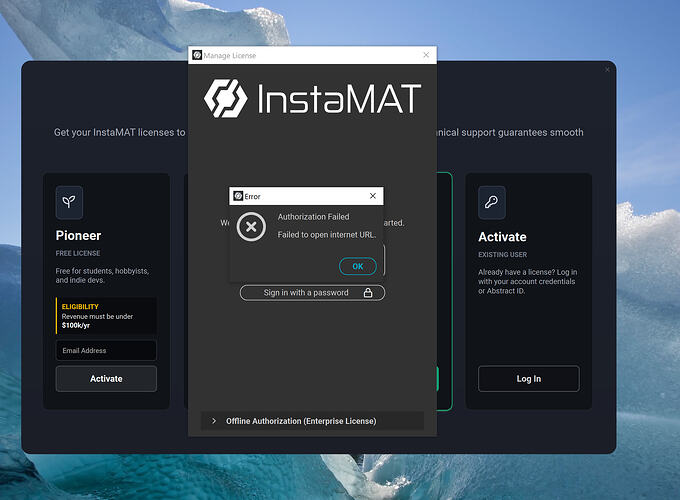Click the EXISTING USER label
Screen dimensions: 680x500
click(503, 255)
